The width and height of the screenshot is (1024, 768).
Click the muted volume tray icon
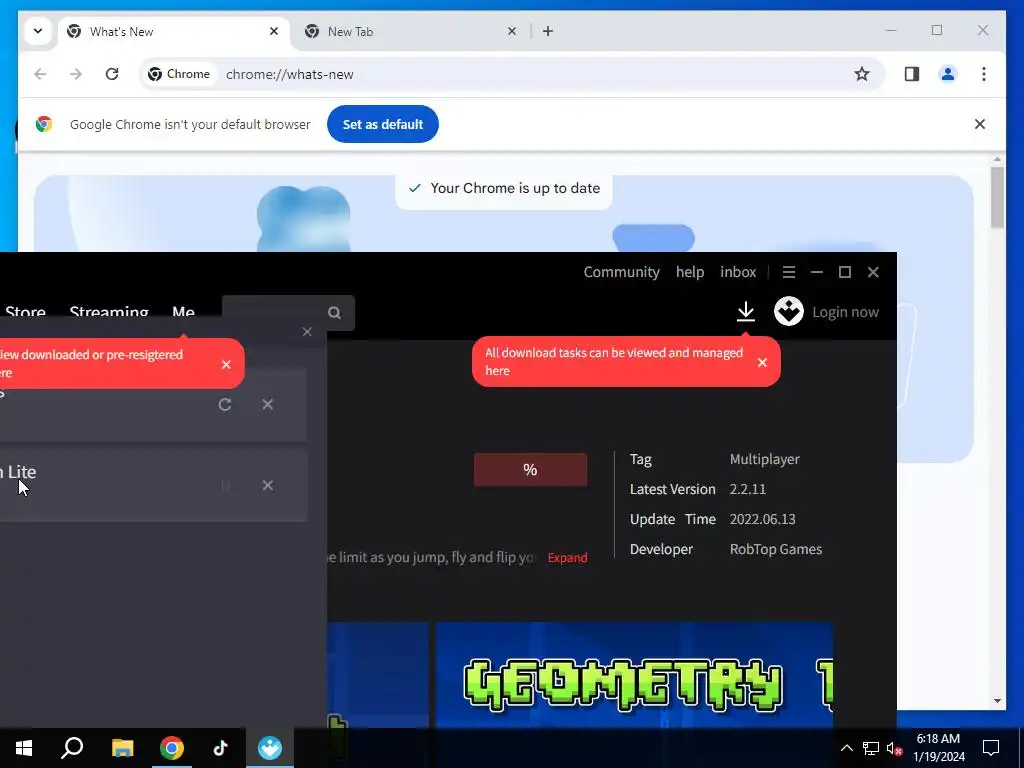click(x=894, y=748)
